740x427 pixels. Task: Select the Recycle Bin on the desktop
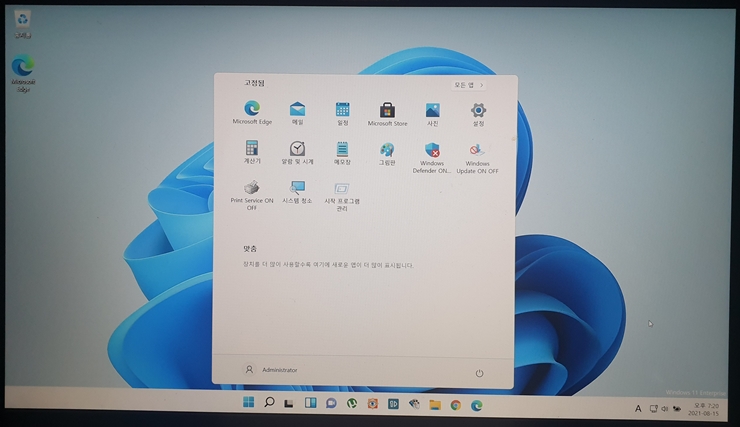(23, 25)
